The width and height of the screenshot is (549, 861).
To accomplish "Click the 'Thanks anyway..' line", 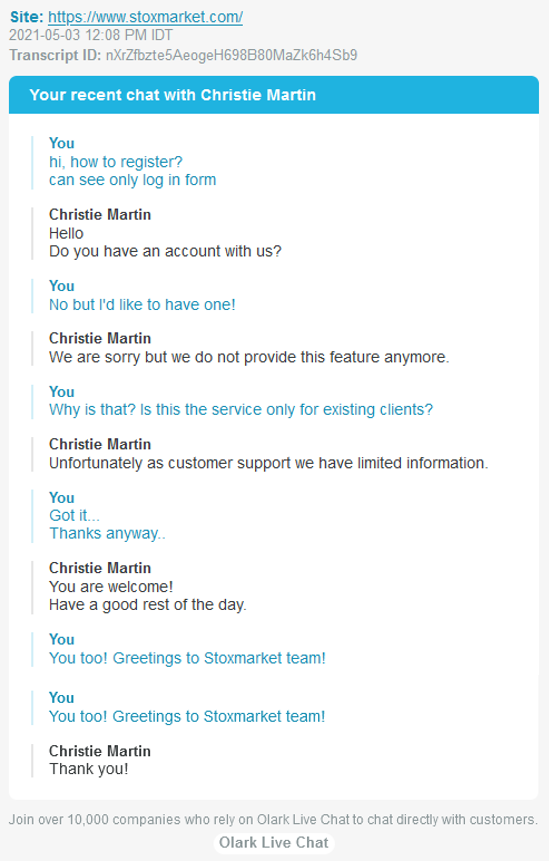I will (x=107, y=533).
